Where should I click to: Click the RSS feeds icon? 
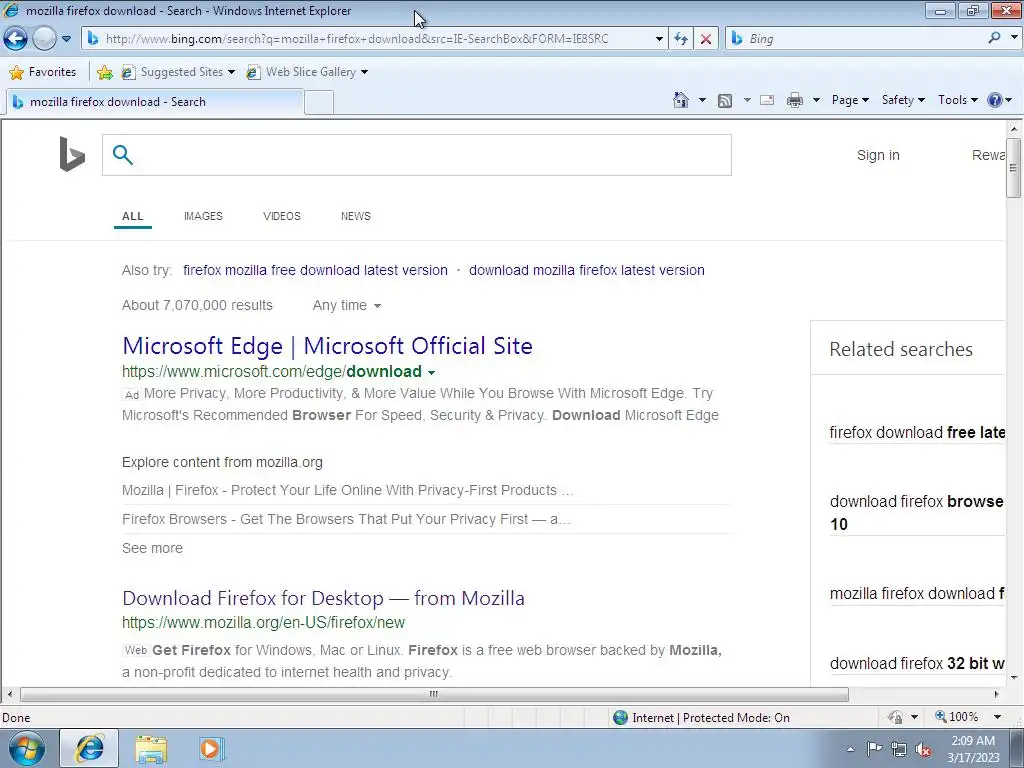click(x=725, y=101)
